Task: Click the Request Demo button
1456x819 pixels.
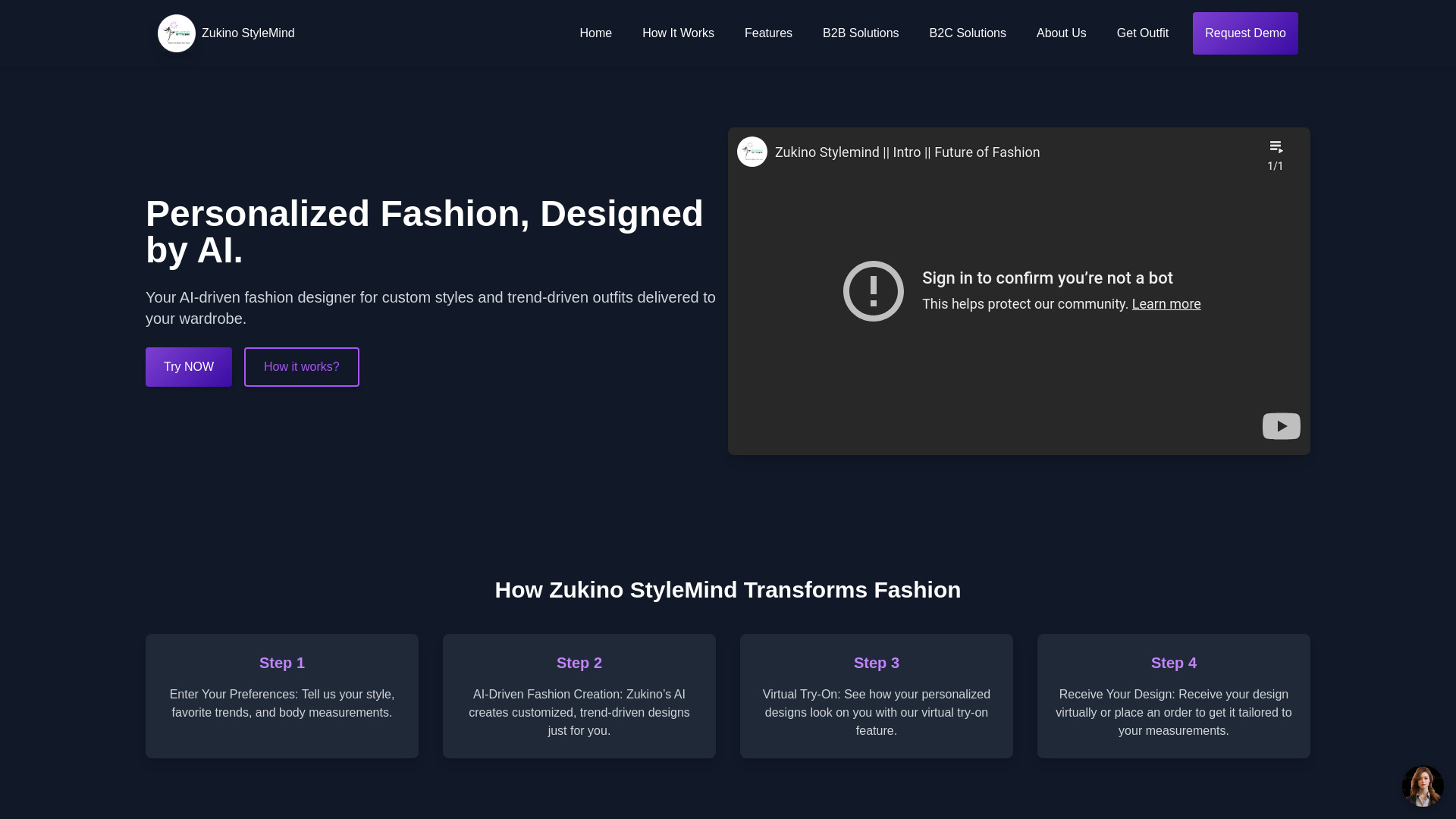Action: [x=1245, y=33]
